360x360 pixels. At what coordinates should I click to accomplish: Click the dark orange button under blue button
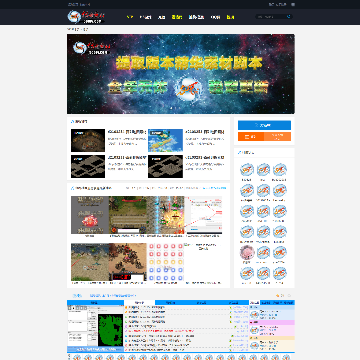point(251,137)
